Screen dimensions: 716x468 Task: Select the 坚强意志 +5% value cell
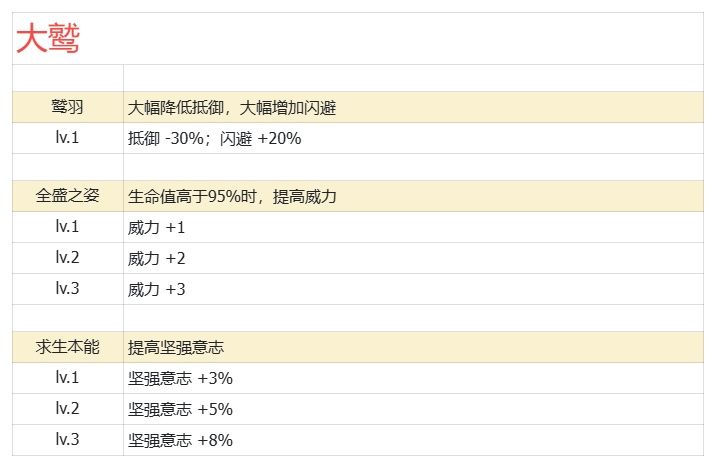pos(414,409)
